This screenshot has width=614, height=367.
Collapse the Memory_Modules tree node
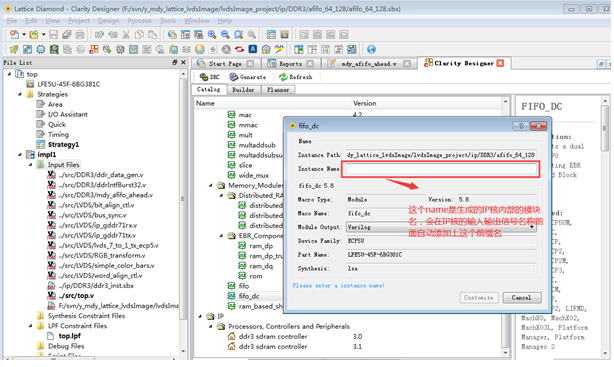211,185
